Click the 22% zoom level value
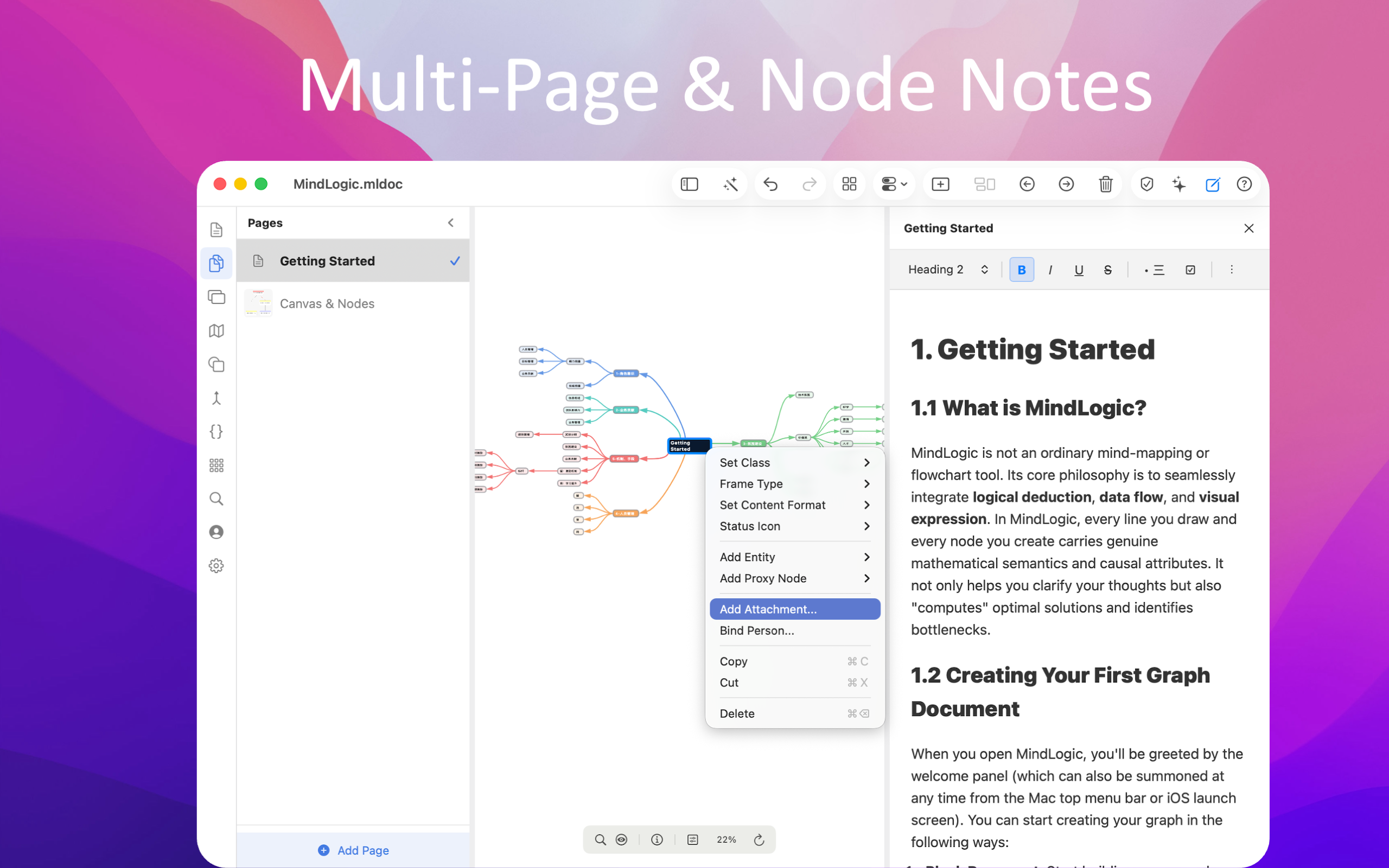The width and height of the screenshot is (1389, 868). click(726, 840)
